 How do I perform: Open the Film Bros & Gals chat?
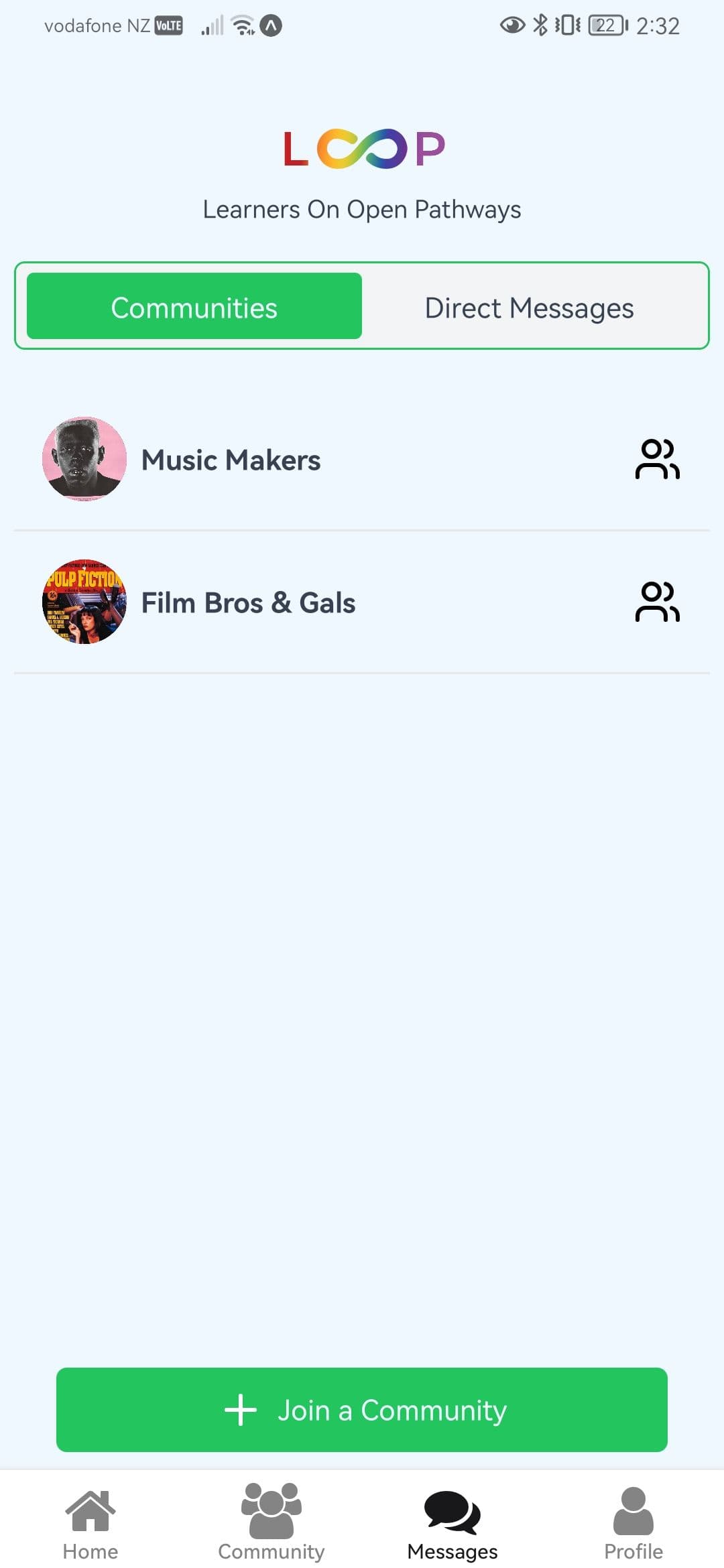coord(248,603)
